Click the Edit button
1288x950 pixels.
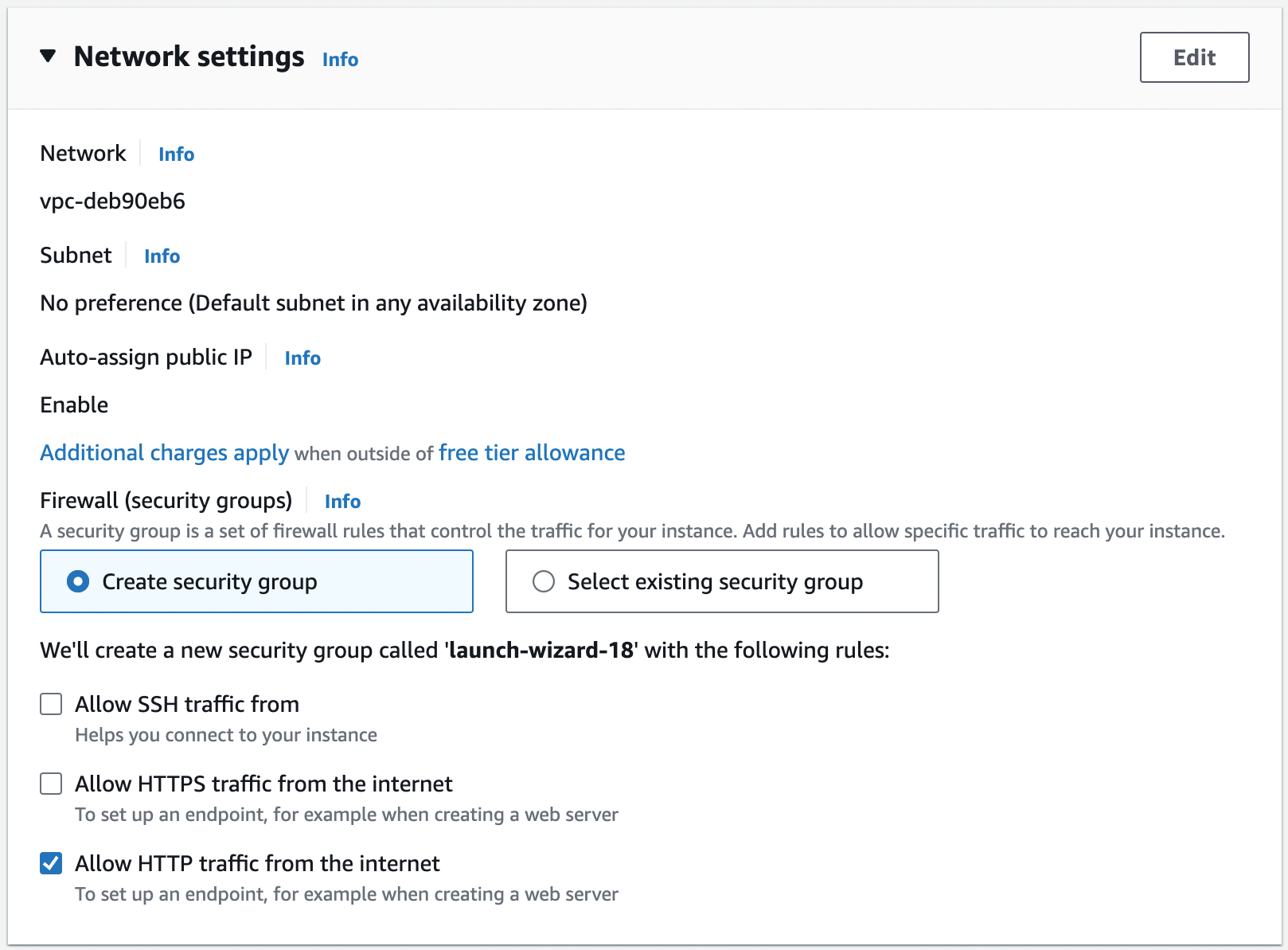(x=1194, y=57)
